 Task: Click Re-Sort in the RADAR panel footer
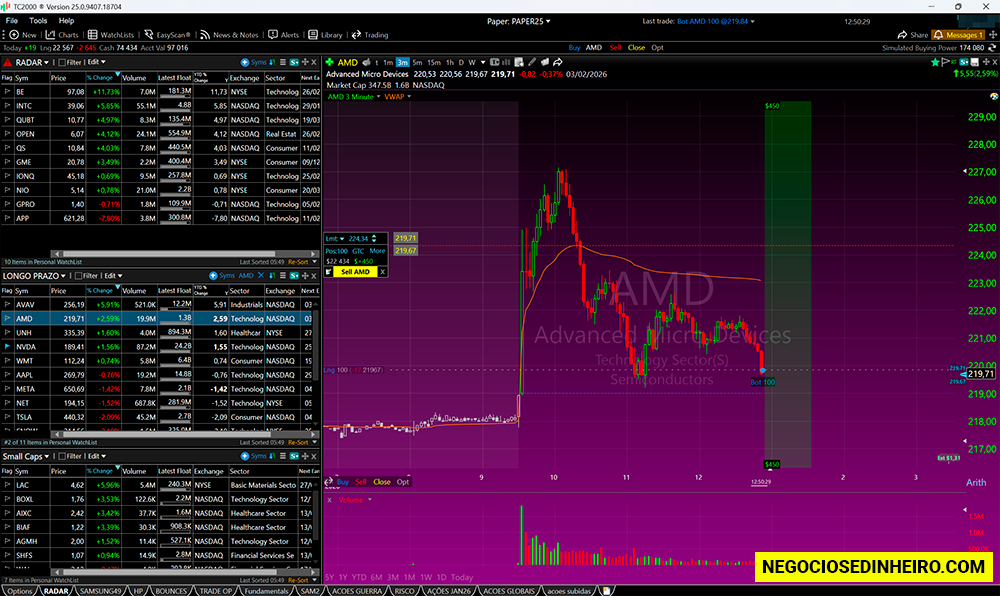pyautogui.click(x=298, y=262)
